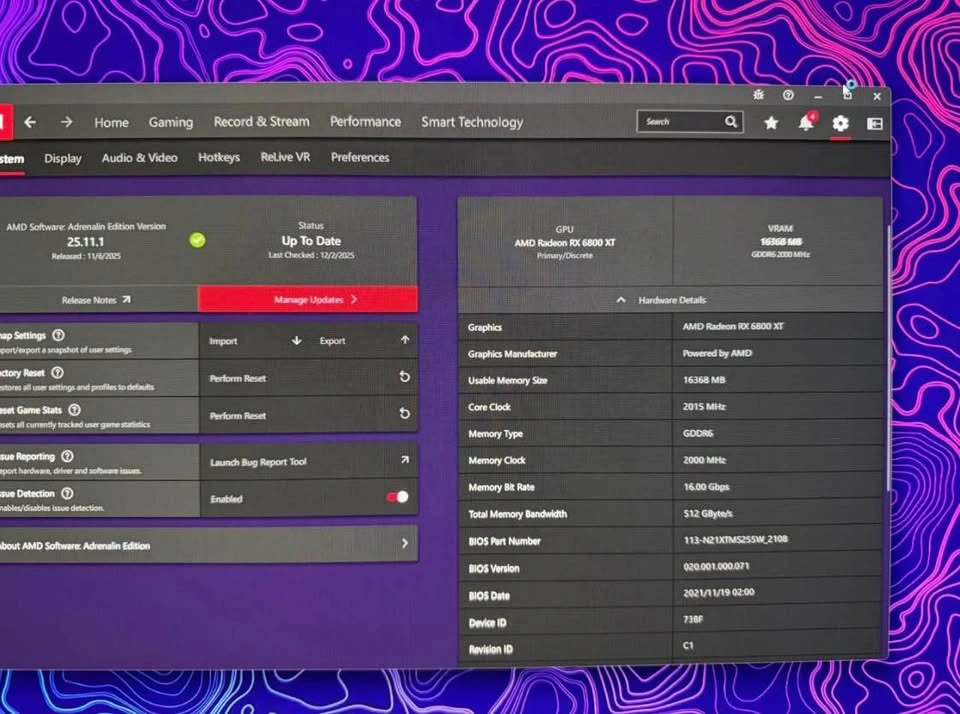Click BIOS Date value 2021/11/19 02:00

(x=719, y=593)
